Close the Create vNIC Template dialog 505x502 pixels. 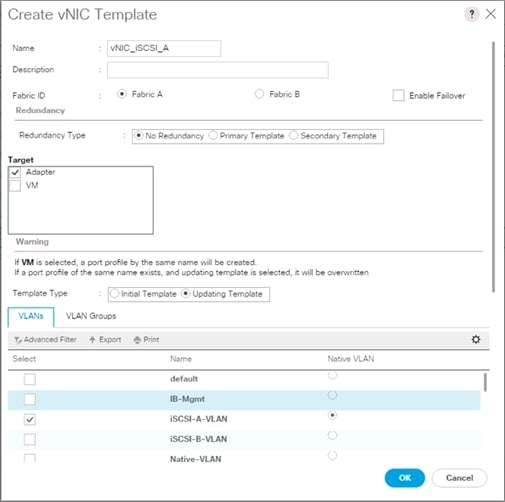point(491,14)
